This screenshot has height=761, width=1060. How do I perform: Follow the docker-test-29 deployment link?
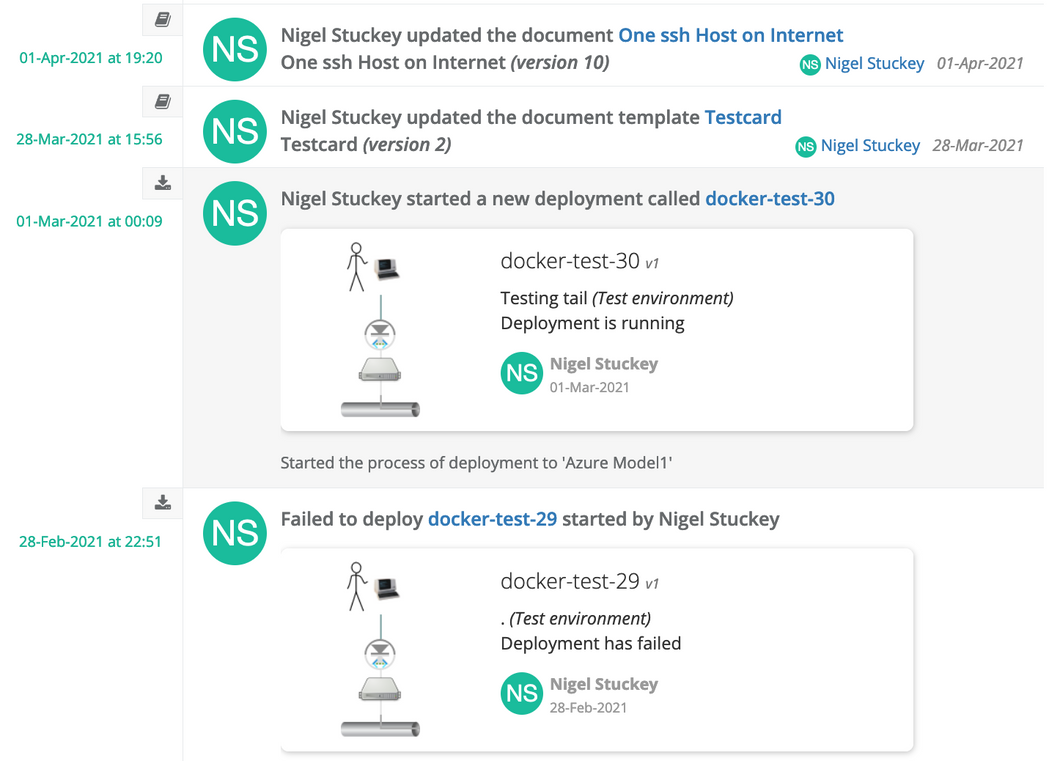(x=492, y=519)
